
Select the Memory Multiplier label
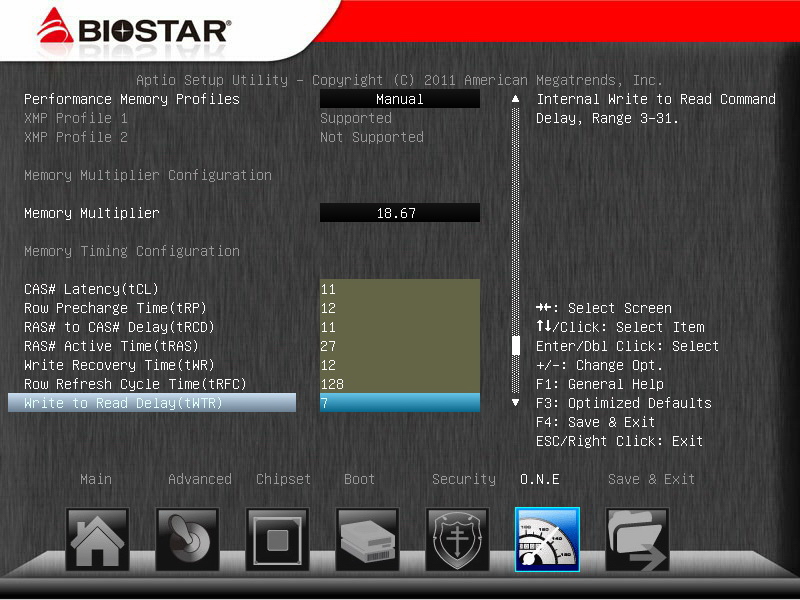tap(92, 213)
